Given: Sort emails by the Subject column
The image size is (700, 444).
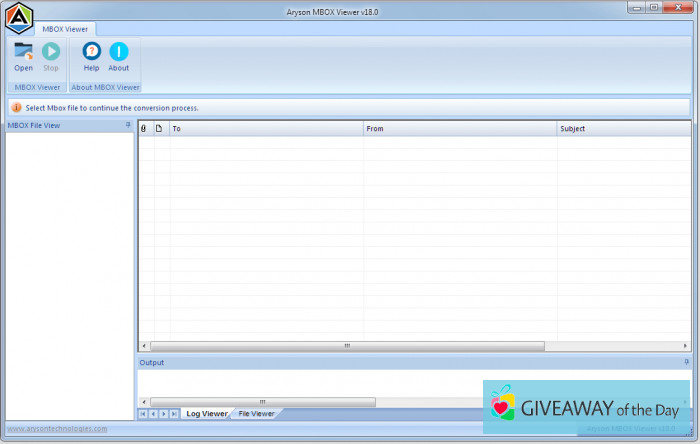Looking at the screenshot, I should coord(622,129).
